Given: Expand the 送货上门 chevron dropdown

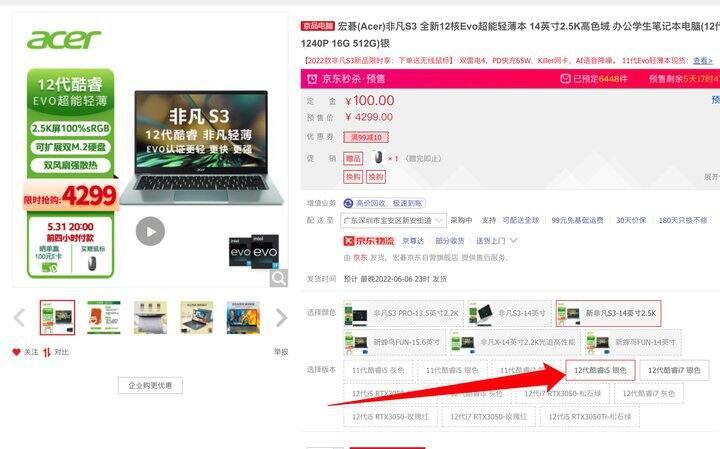Looking at the screenshot, I should pos(513,240).
